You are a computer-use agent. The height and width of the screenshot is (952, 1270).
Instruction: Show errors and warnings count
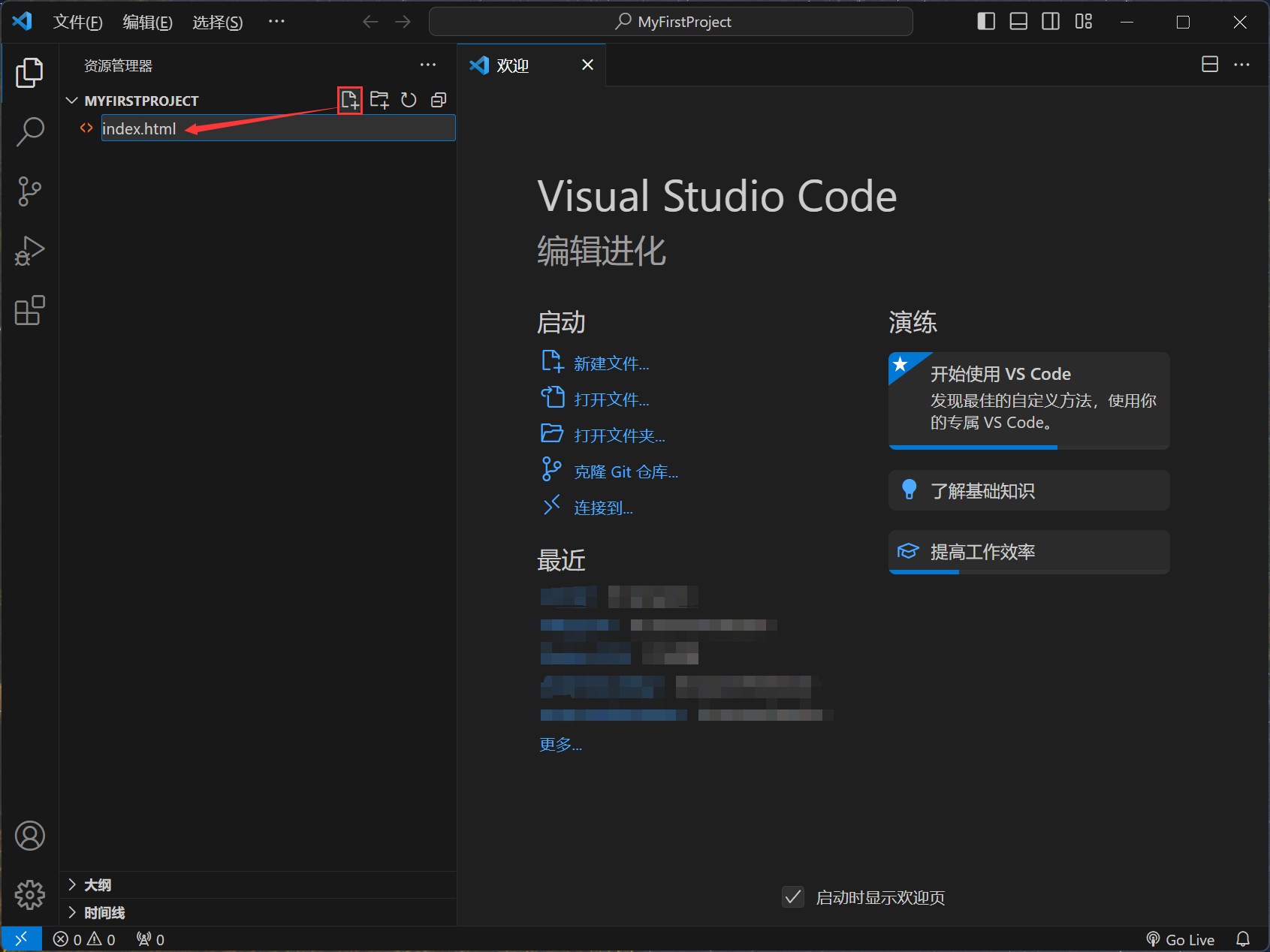(x=84, y=939)
